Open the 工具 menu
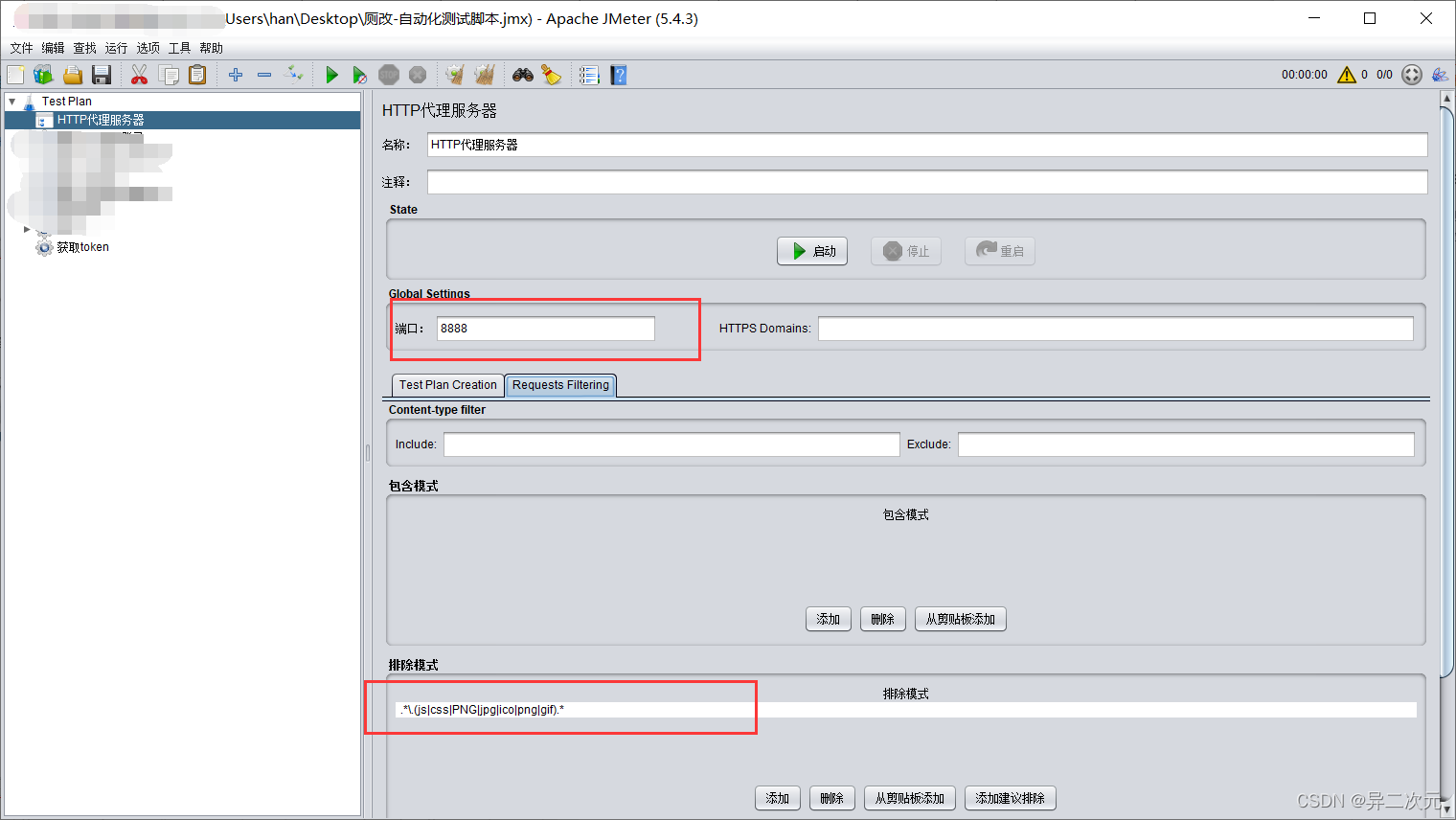 click(x=180, y=48)
